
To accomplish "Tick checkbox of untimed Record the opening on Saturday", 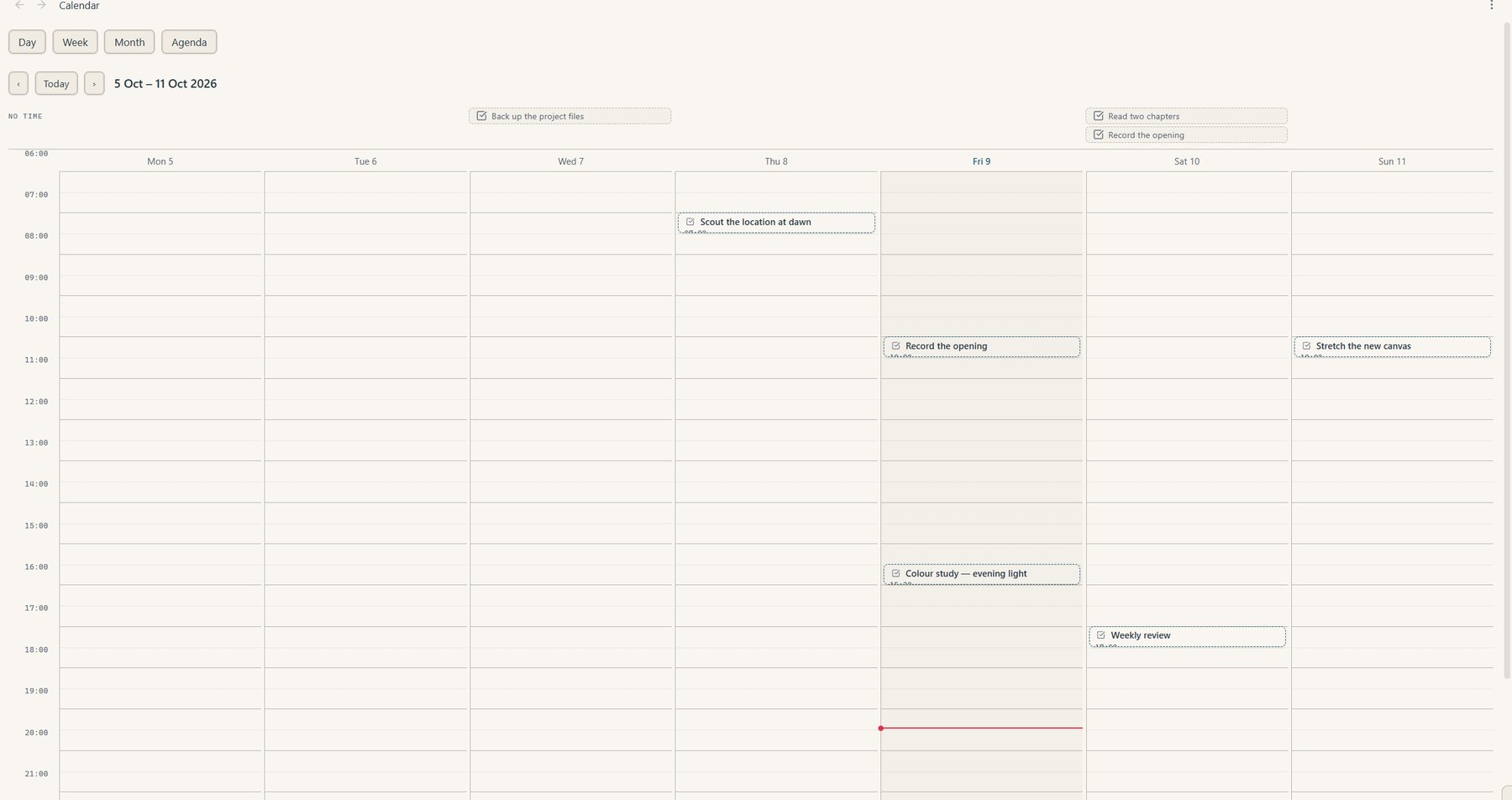I will point(1098,134).
